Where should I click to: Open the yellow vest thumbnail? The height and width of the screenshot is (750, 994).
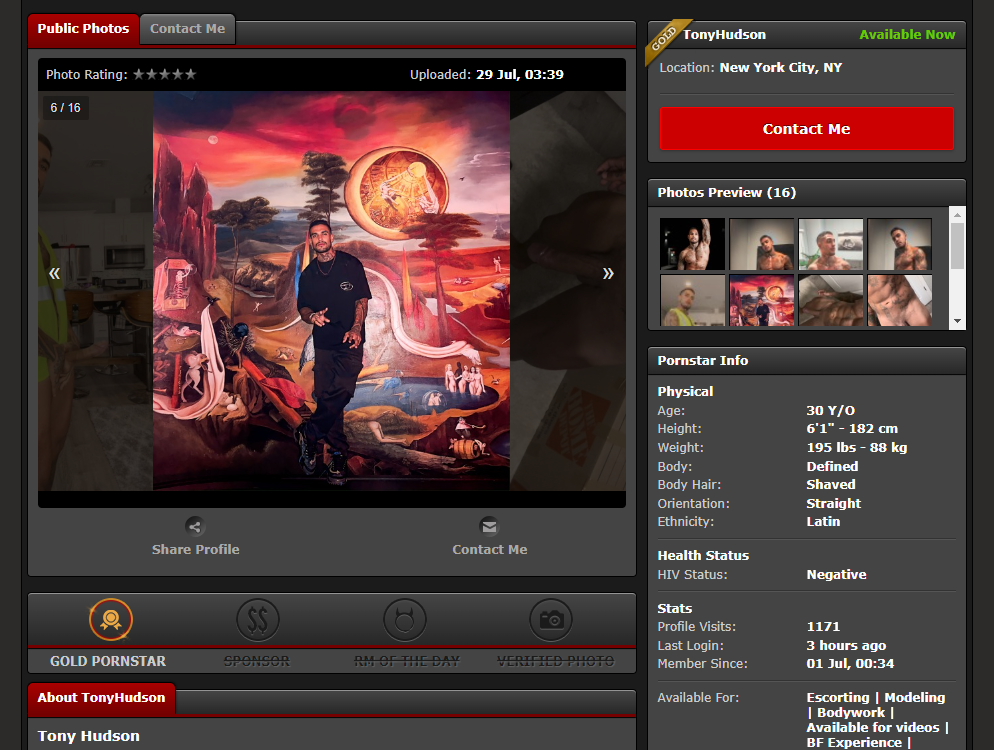click(x=692, y=300)
